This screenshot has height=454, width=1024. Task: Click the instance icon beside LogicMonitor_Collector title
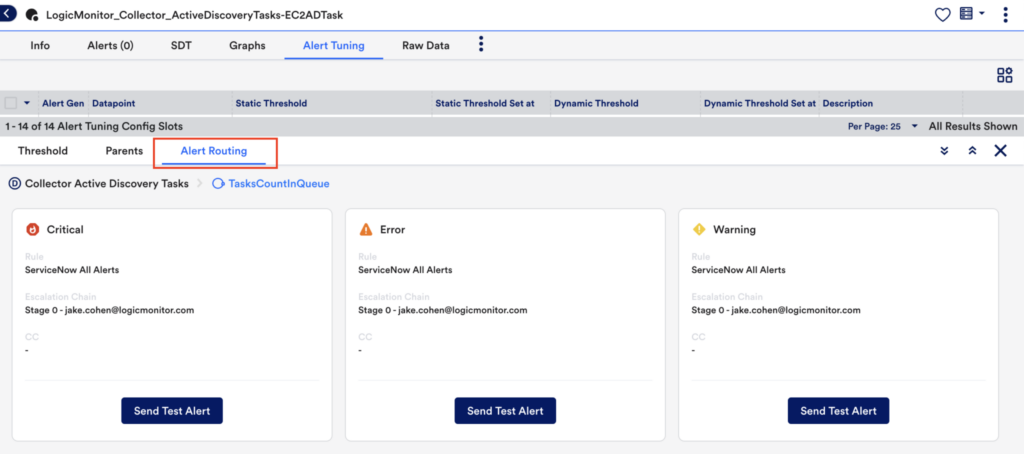pyautogui.click(x=31, y=15)
